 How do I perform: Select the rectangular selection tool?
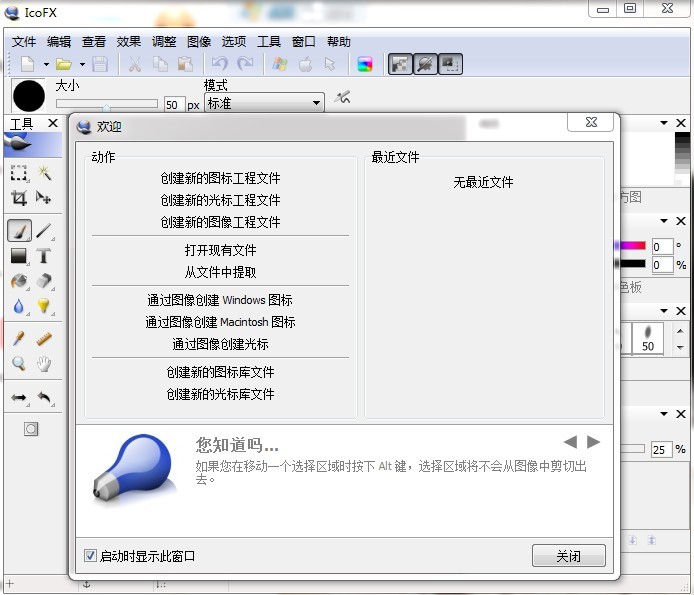point(19,173)
